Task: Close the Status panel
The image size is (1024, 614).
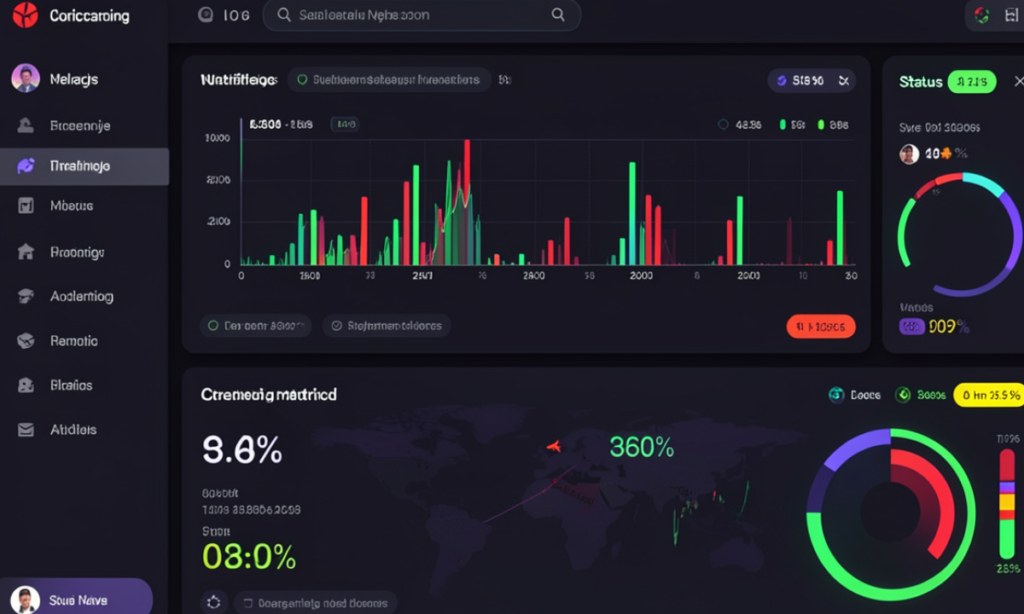Action: pos(1019,81)
